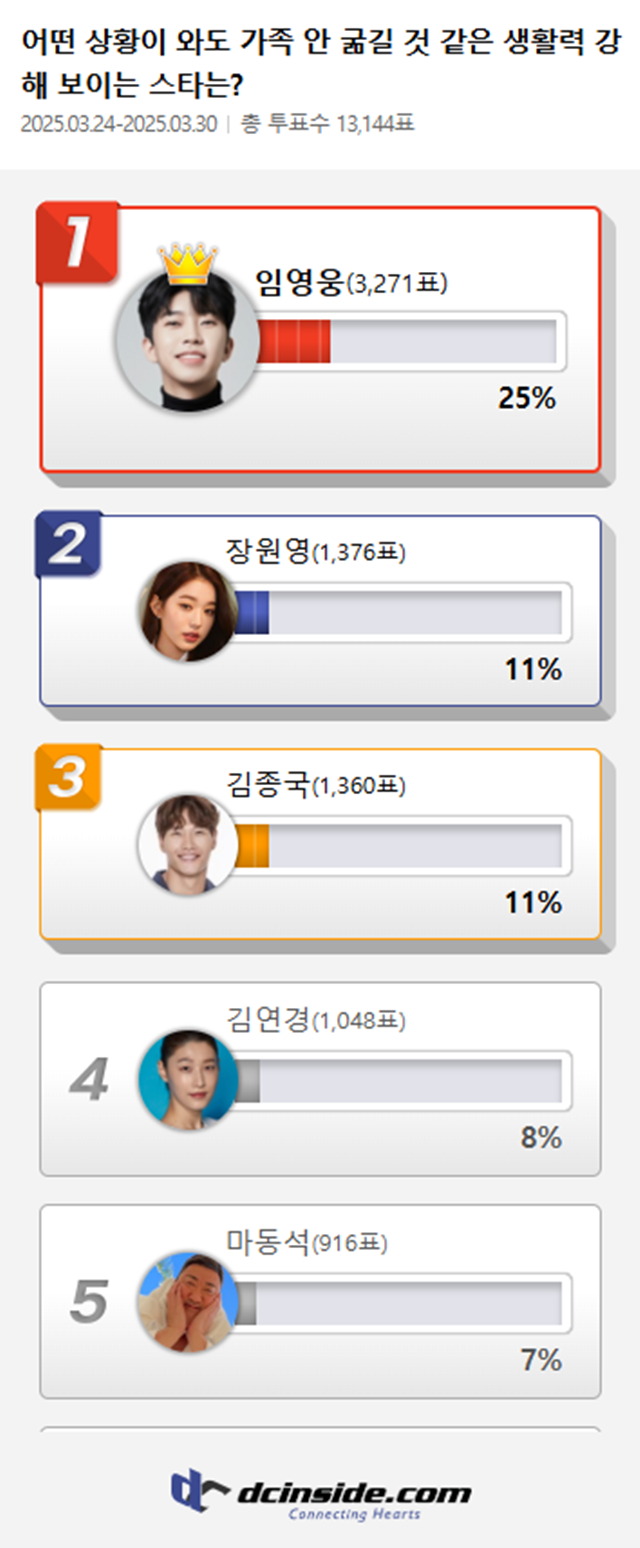Click the total votes 13,144표 text
Screen dimensions: 640x1548
[328, 124]
